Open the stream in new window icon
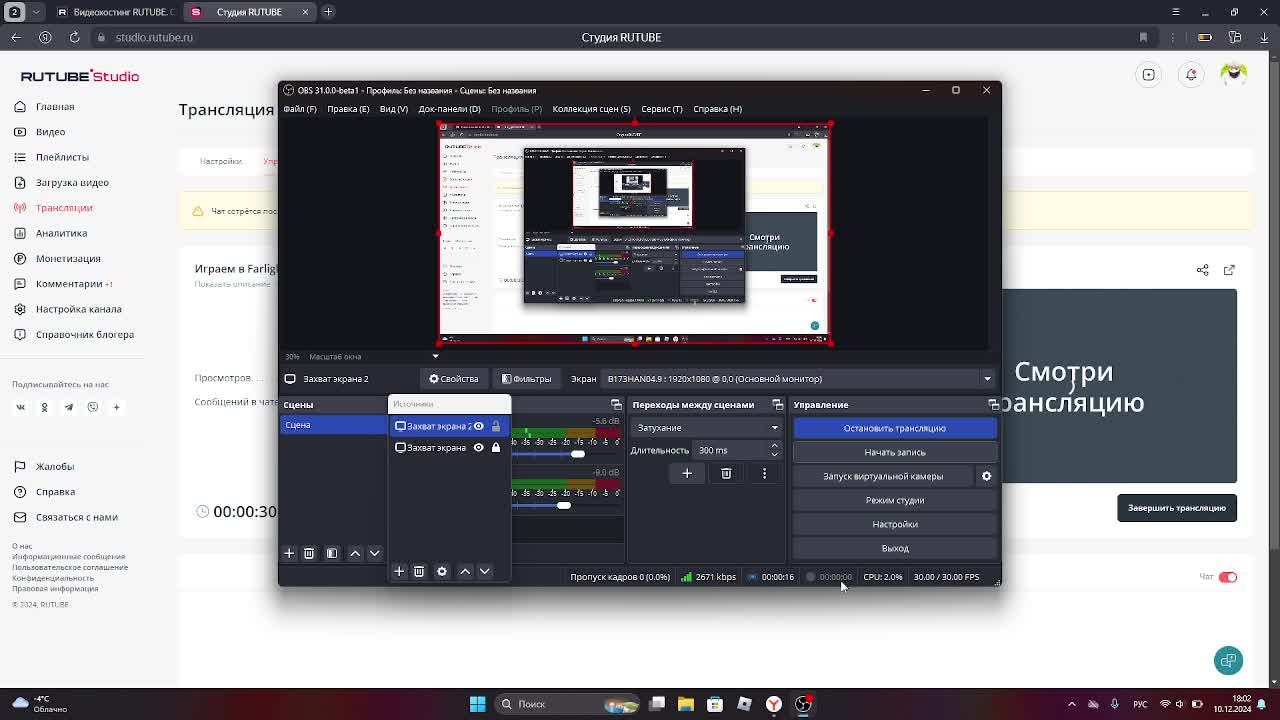Image resolution: width=1280 pixels, height=720 pixels. [x=1229, y=270]
